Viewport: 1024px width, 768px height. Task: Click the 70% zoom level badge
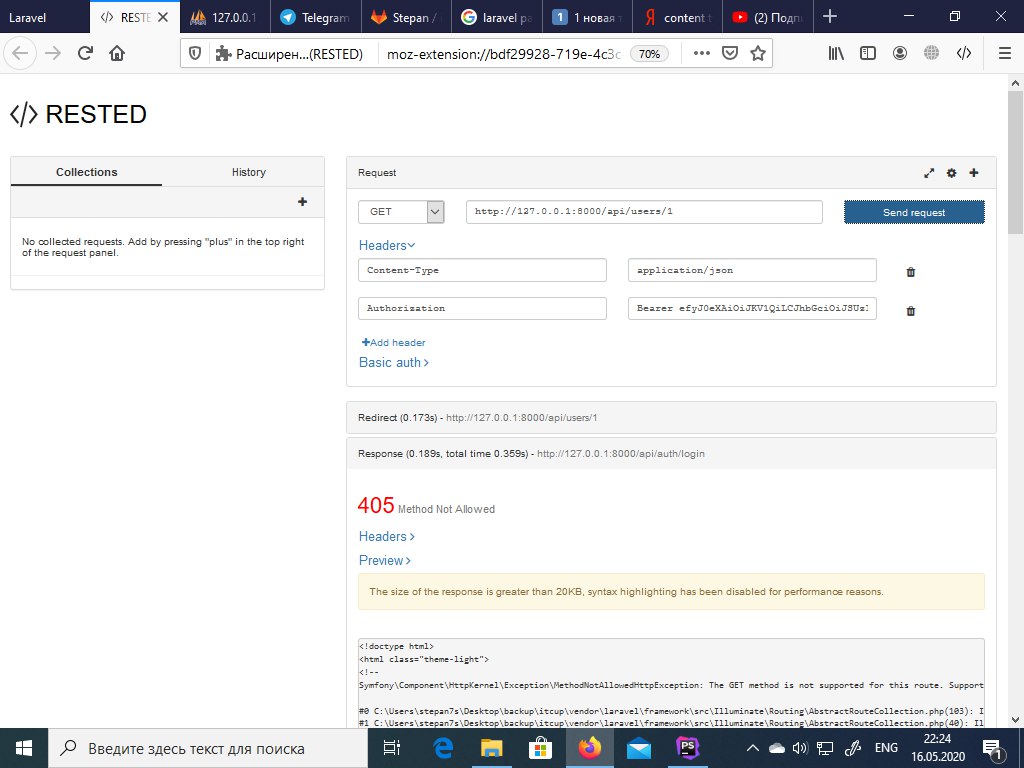[x=649, y=54]
